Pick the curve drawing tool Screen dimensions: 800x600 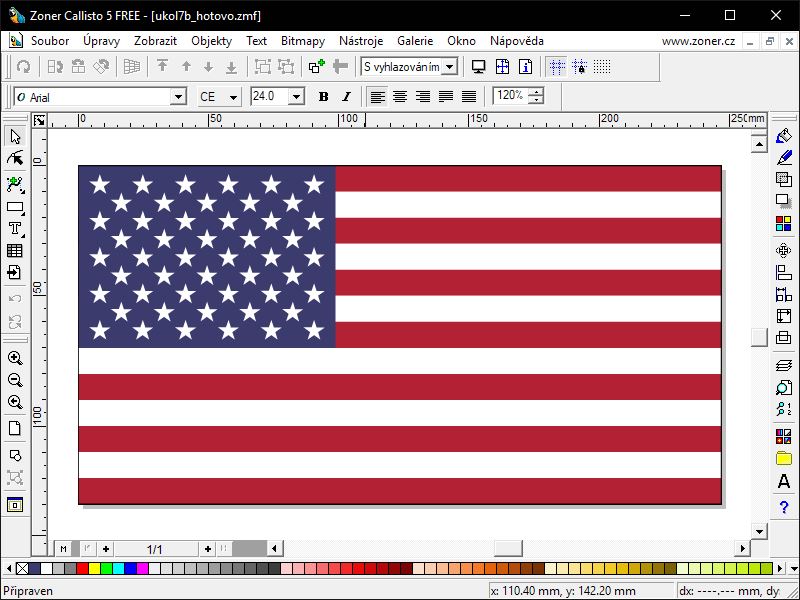point(15,185)
